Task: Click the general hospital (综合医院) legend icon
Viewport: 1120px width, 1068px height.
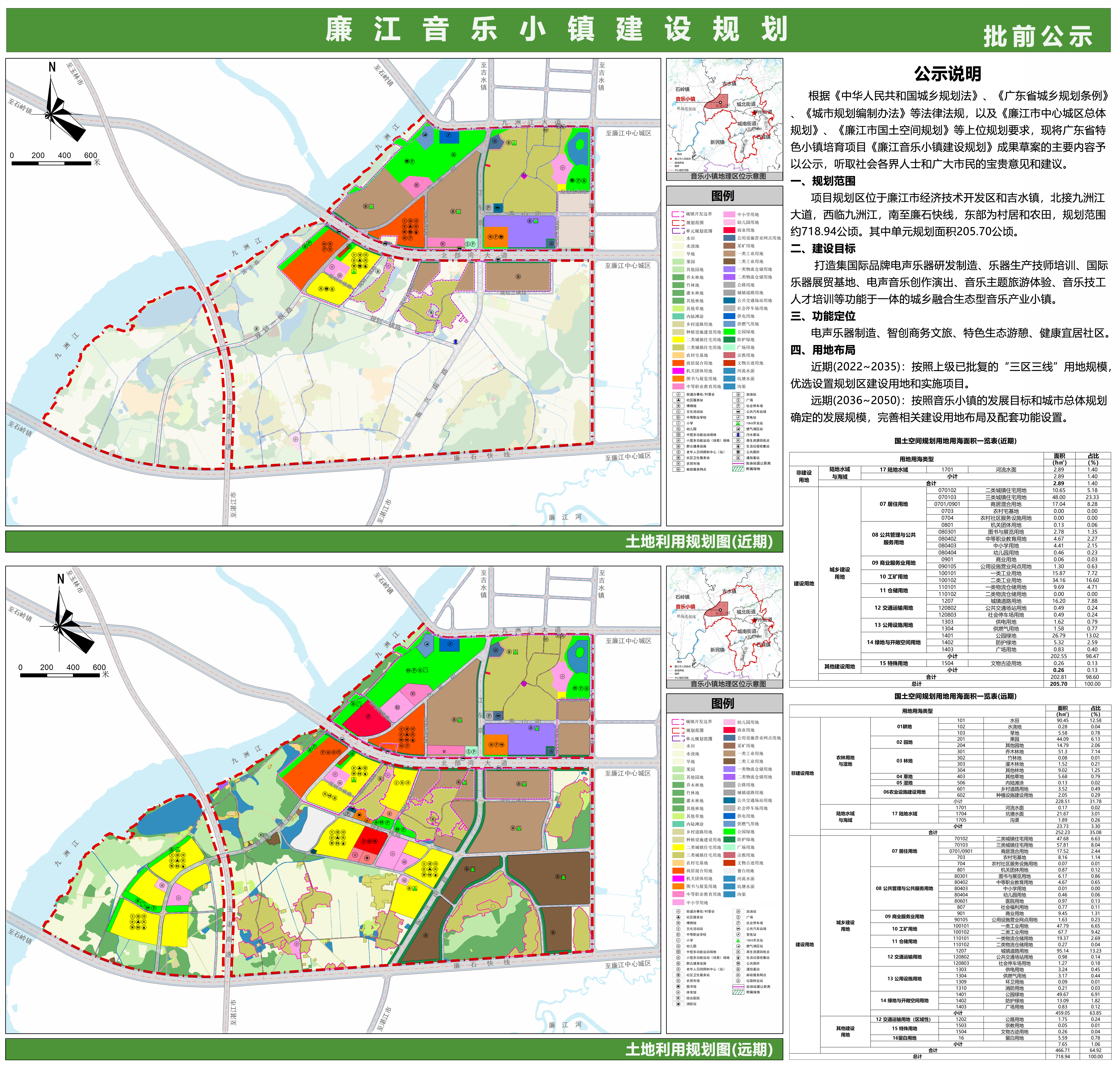Action: (678, 998)
